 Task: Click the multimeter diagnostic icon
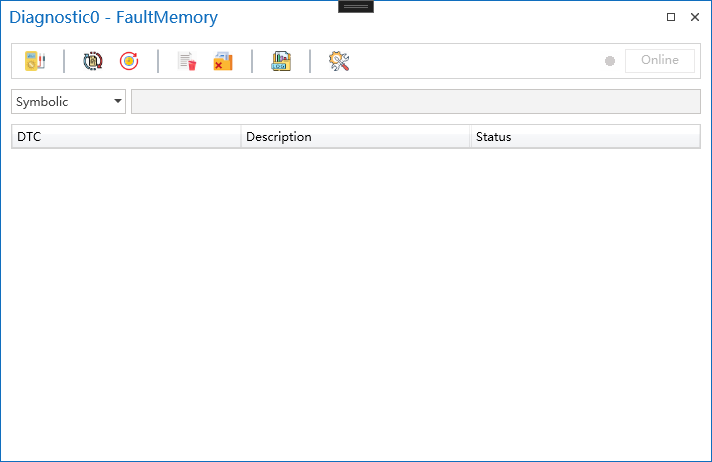35,61
